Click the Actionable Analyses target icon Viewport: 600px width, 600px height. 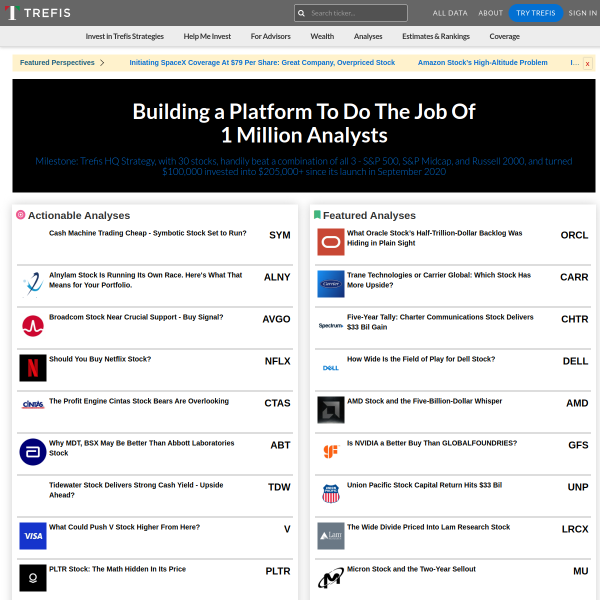coord(21,215)
